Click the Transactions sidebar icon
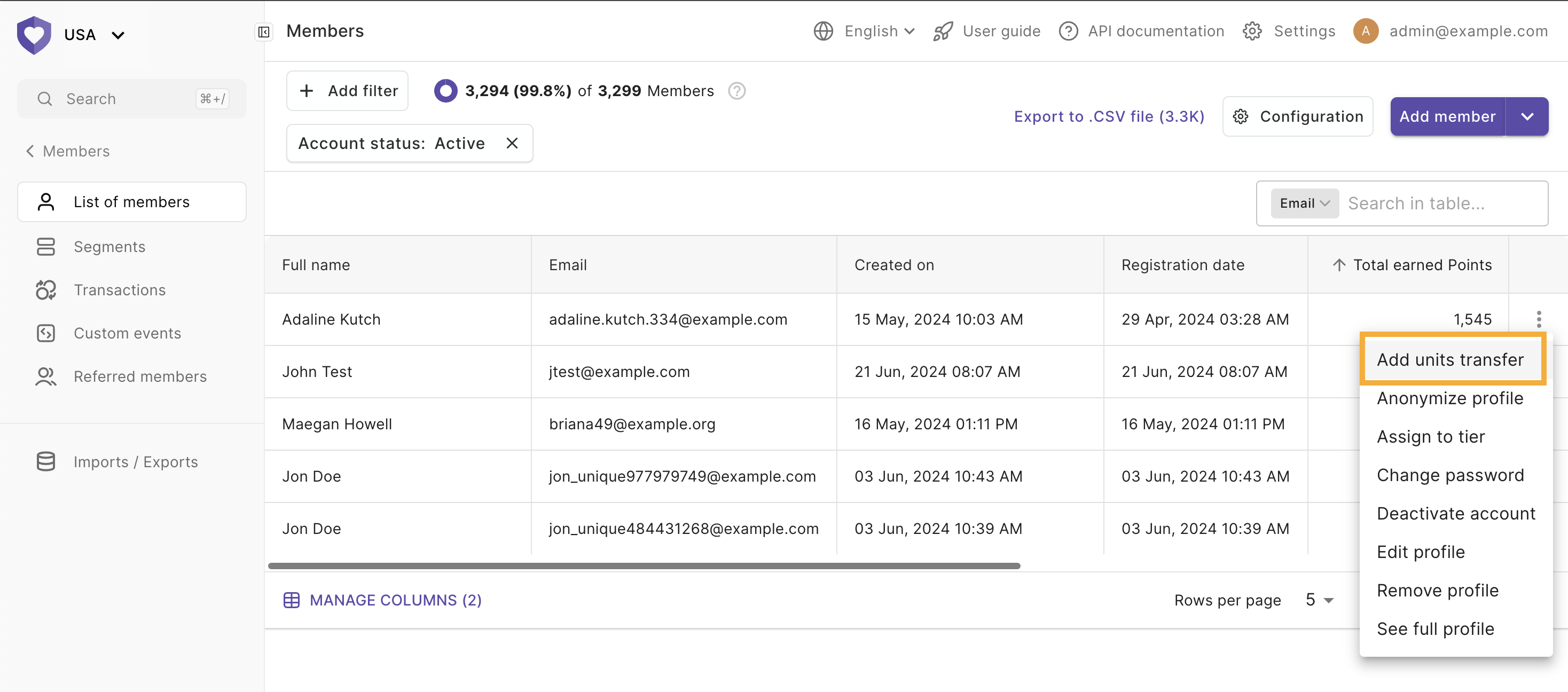1568x692 pixels. [45, 290]
